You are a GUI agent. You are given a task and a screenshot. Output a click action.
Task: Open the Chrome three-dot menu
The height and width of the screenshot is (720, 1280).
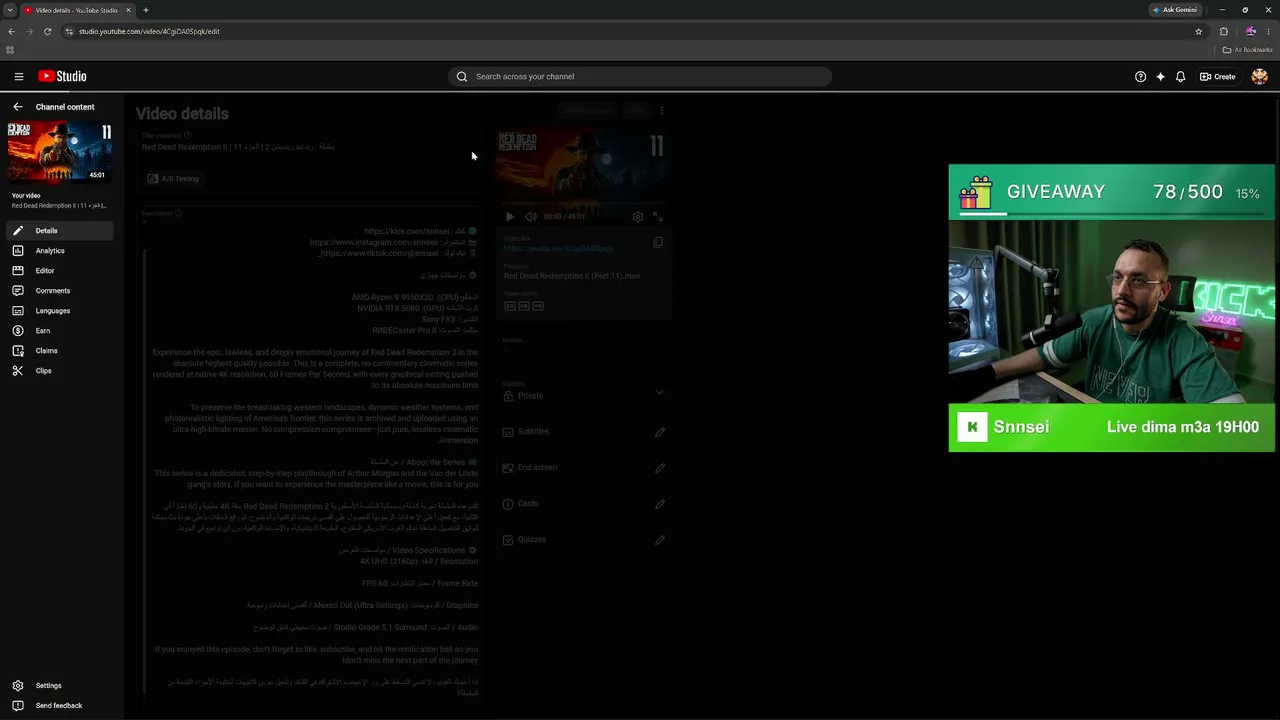point(1269,31)
